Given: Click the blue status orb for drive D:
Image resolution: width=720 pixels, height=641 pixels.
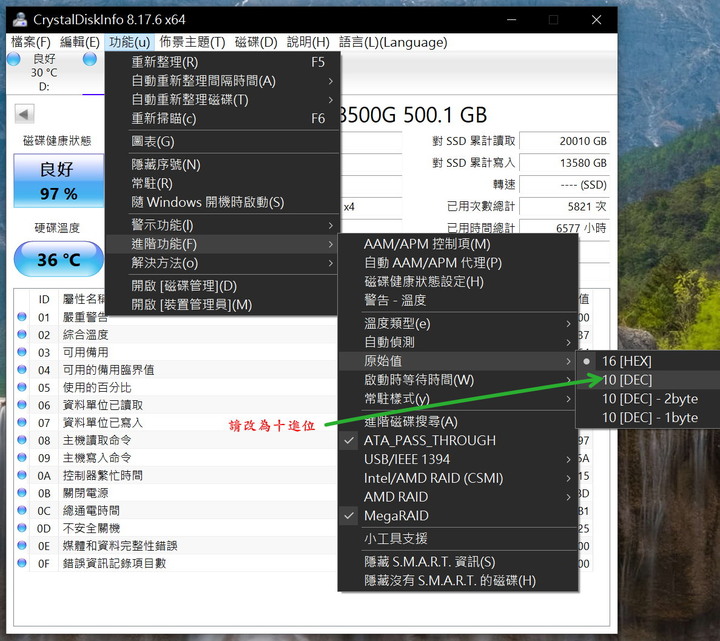Looking at the screenshot, I should click(14, 59).
